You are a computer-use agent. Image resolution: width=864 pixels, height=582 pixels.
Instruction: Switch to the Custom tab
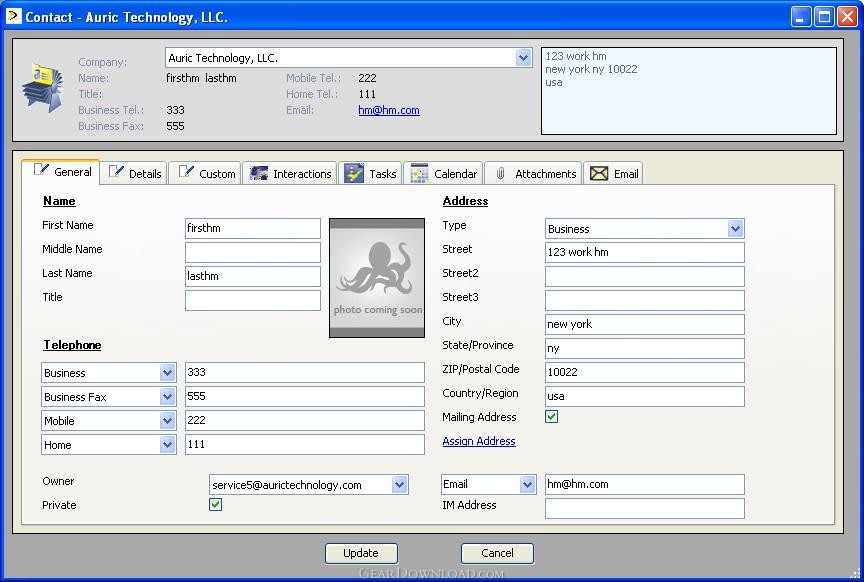(205, 173)
